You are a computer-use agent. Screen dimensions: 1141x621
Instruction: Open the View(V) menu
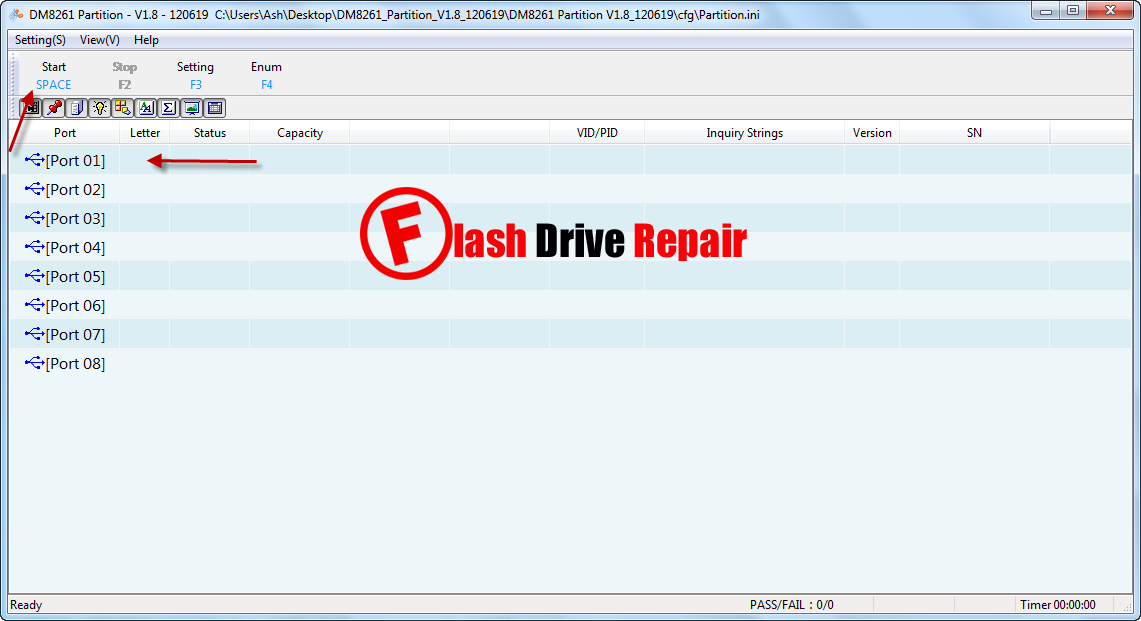(100, 40)
